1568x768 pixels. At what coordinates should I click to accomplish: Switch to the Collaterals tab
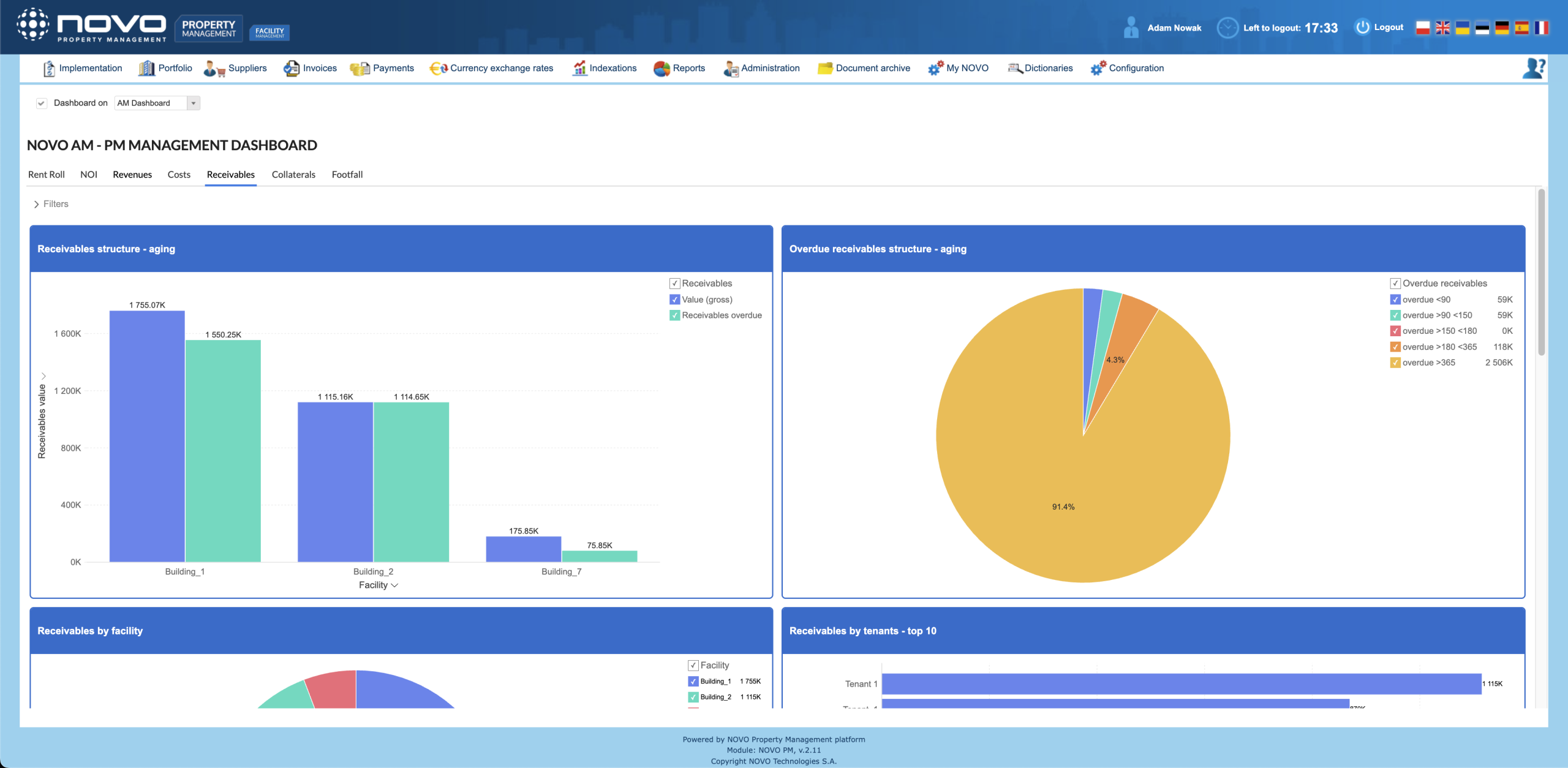[293, 175]
